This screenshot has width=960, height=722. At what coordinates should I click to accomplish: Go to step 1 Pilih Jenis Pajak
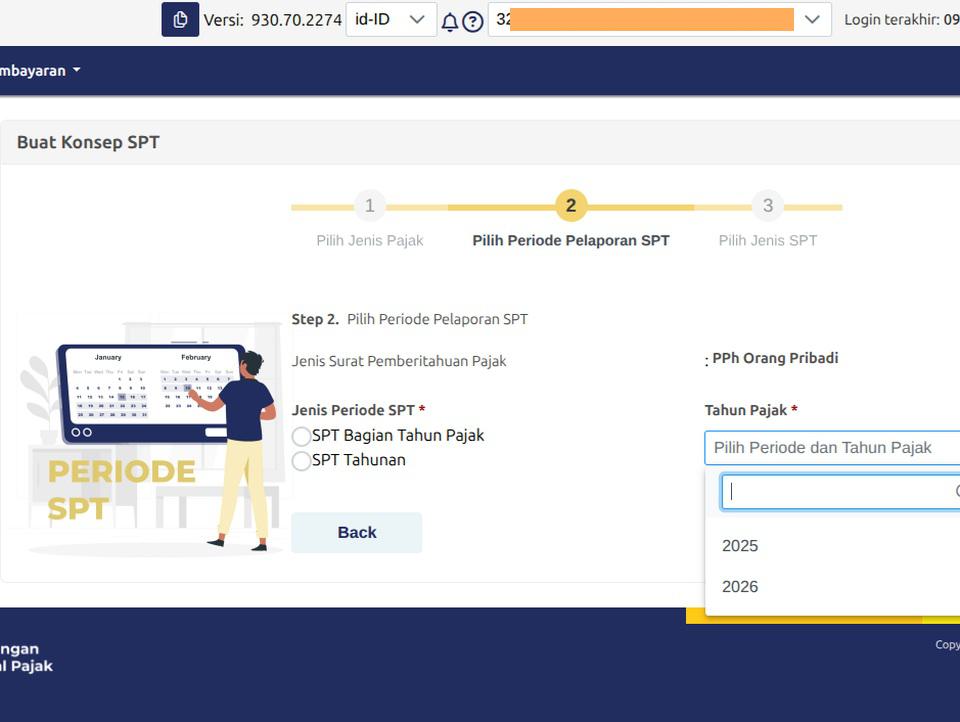(370, 206)
